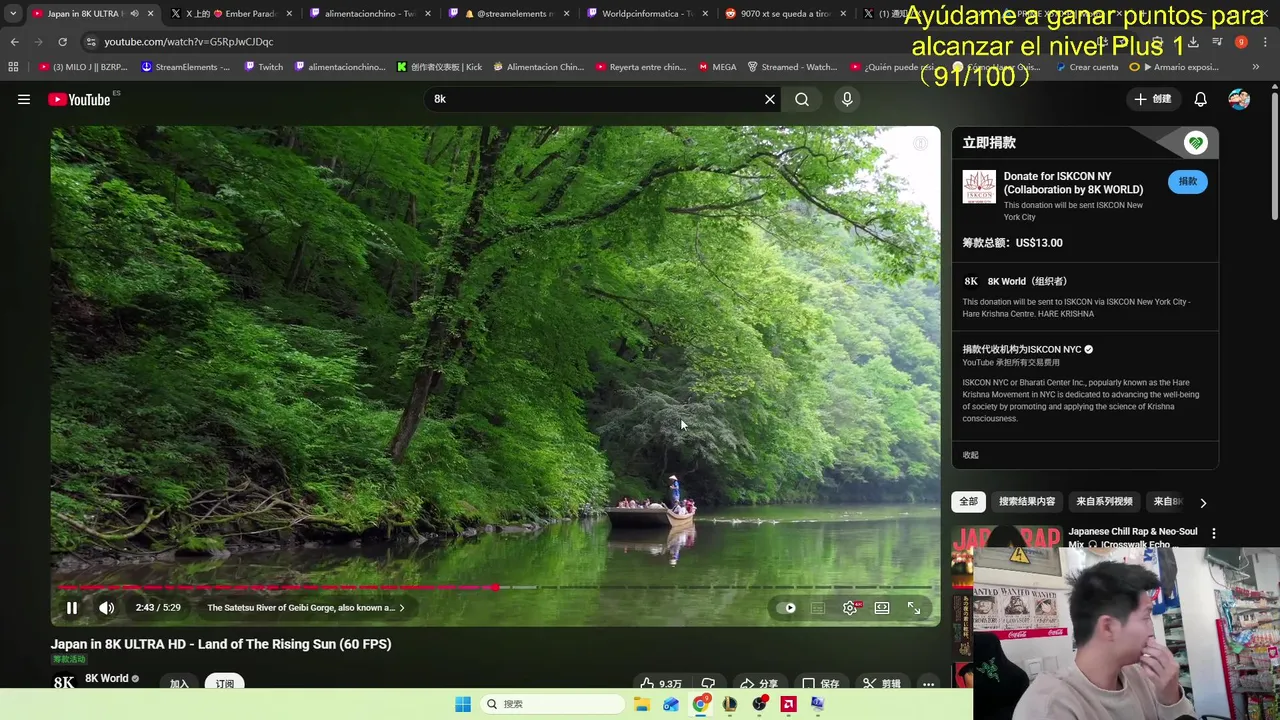Open Chrome from the taskbar

click(700, 704)
